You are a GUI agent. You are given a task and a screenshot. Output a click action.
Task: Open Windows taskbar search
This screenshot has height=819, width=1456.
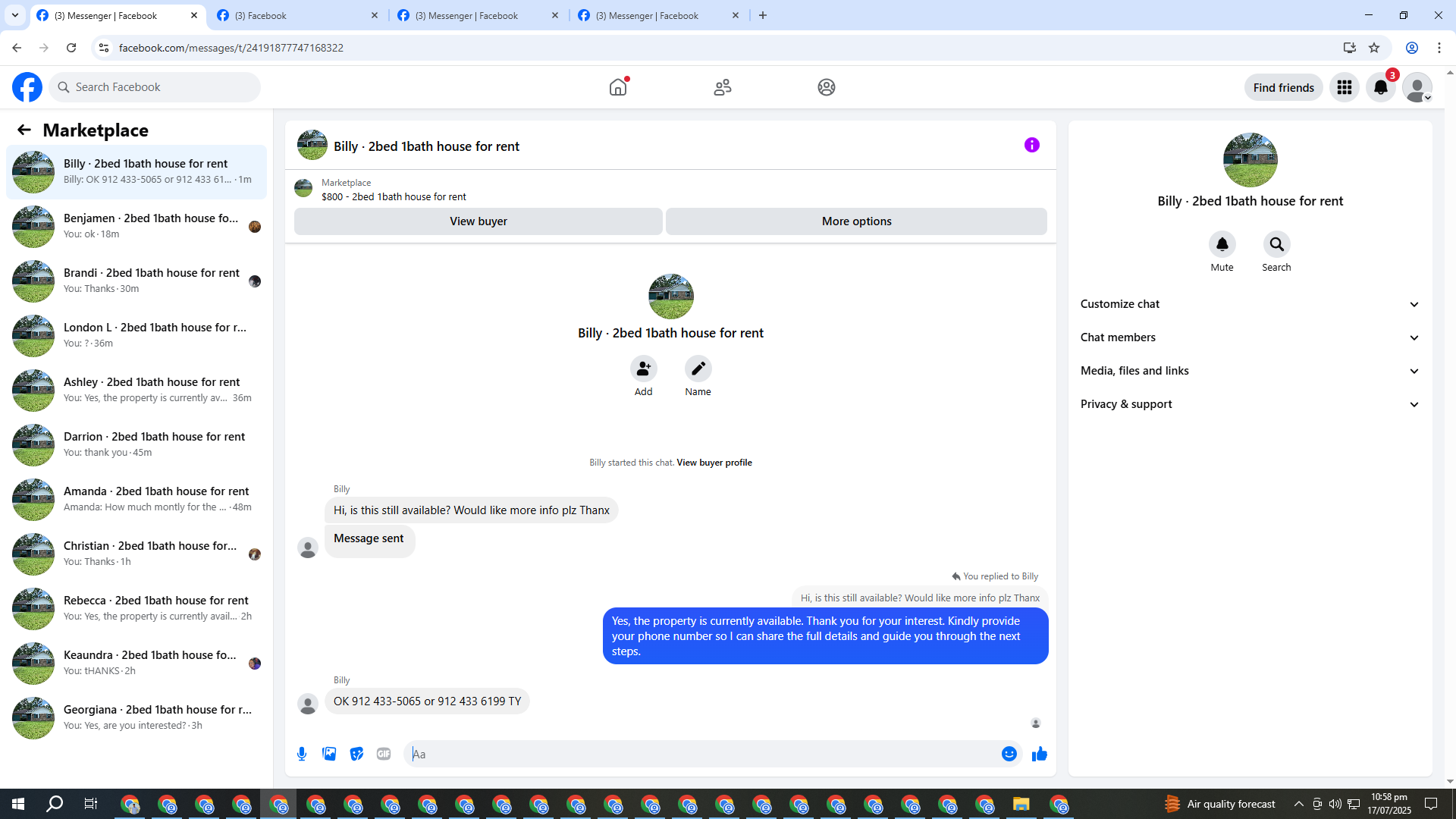click(x=55, y=804)
